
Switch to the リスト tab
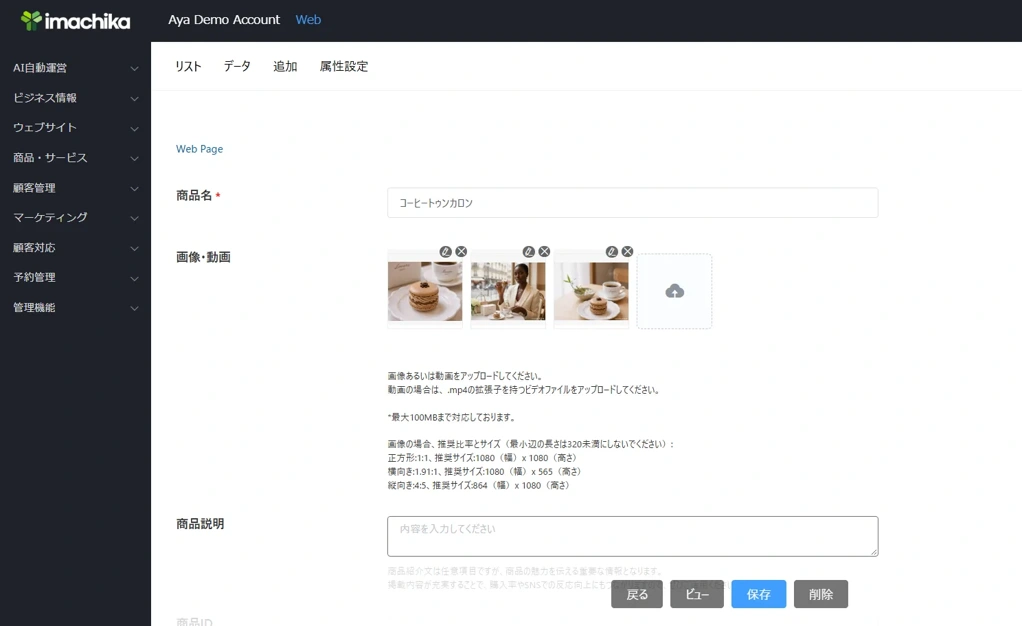[x=188, y=67]
